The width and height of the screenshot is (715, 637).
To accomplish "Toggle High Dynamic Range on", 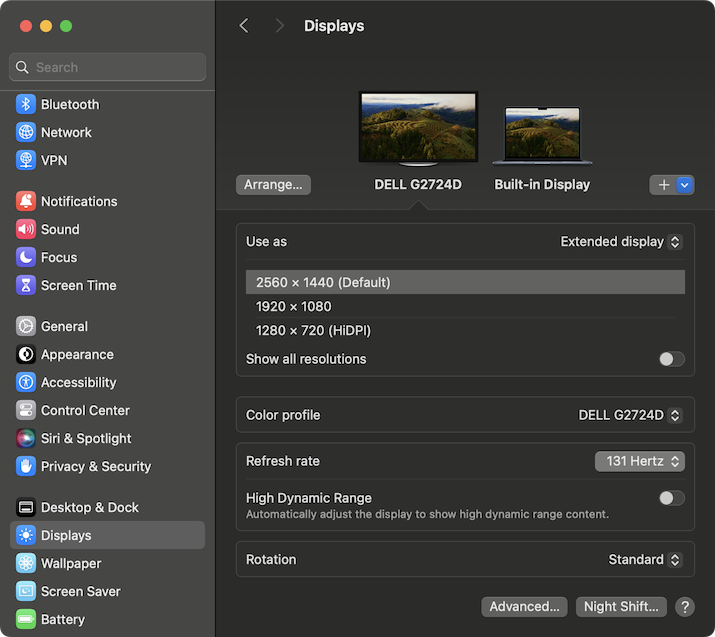I will point(671,498).
